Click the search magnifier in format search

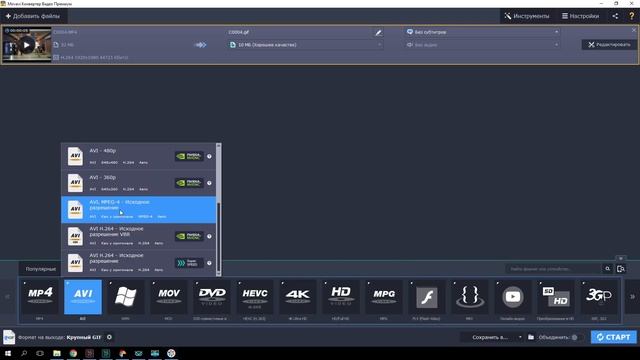[607, 269]
